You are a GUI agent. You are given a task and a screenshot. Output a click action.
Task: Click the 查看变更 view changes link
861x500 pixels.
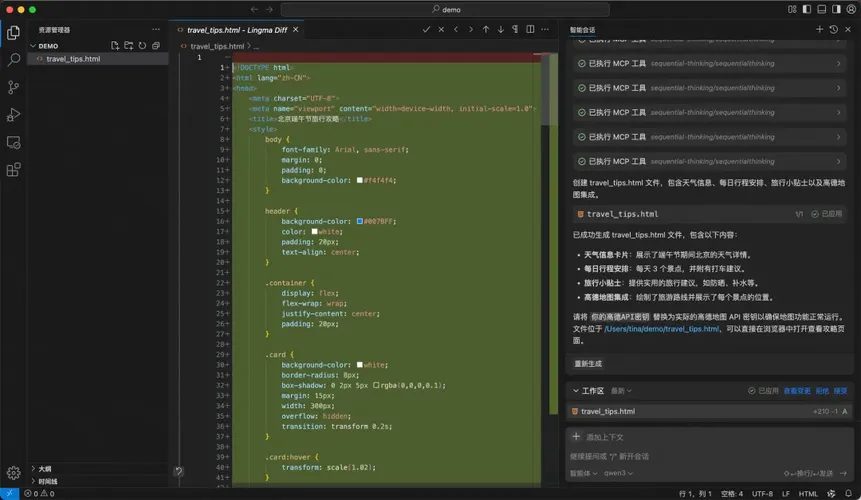coord(797,391)
